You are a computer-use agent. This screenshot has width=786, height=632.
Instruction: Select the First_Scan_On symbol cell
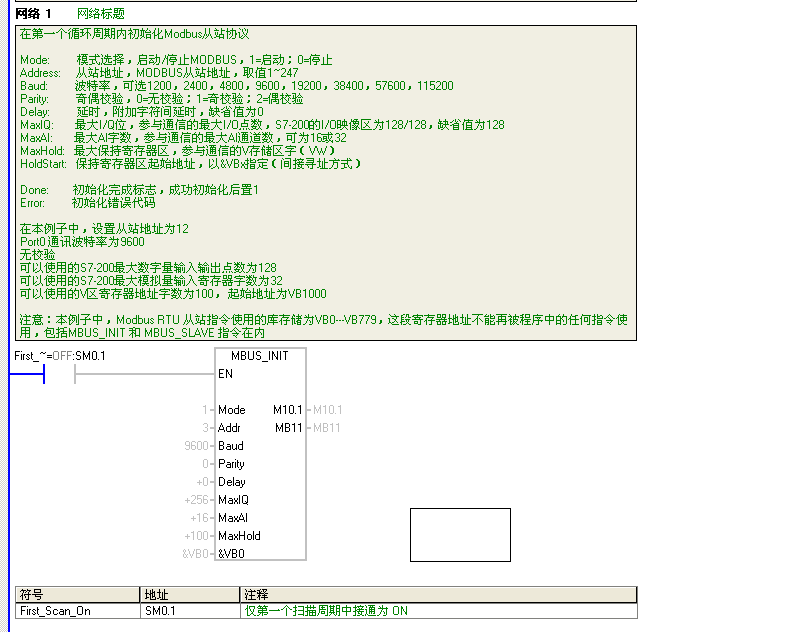[77, 611]
